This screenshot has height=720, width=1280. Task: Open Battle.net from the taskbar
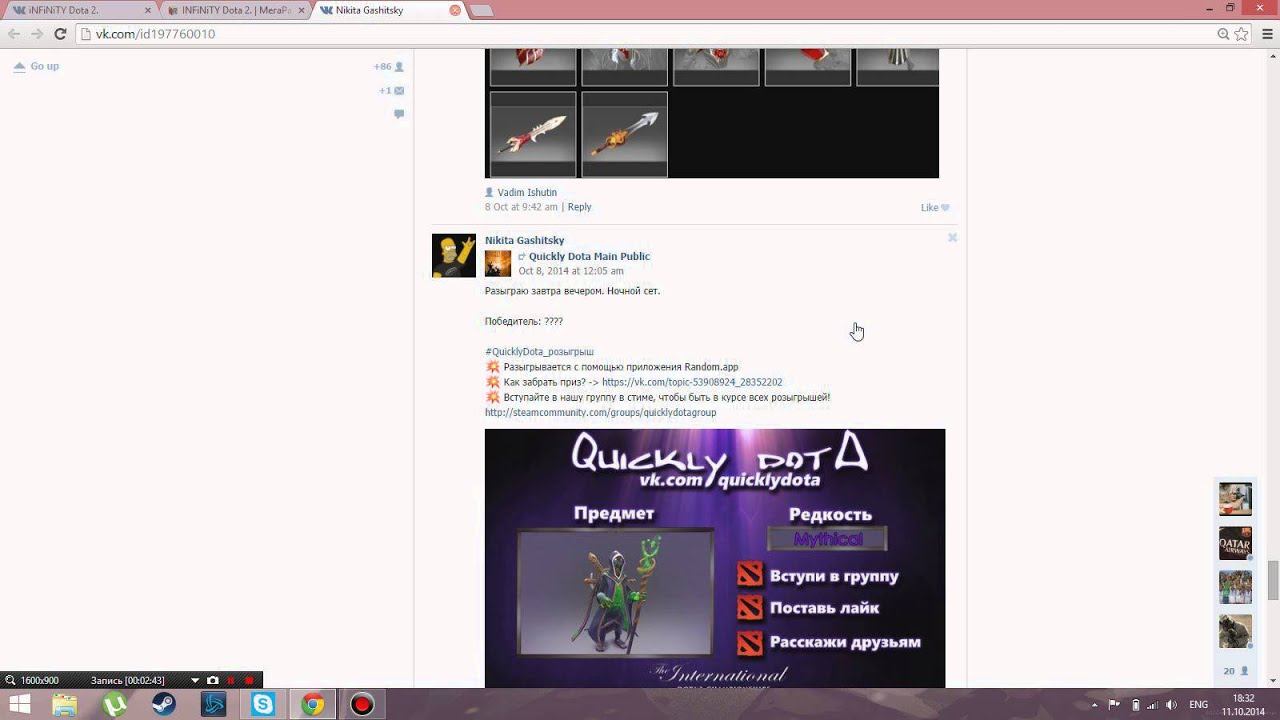[x=214, y=705]
